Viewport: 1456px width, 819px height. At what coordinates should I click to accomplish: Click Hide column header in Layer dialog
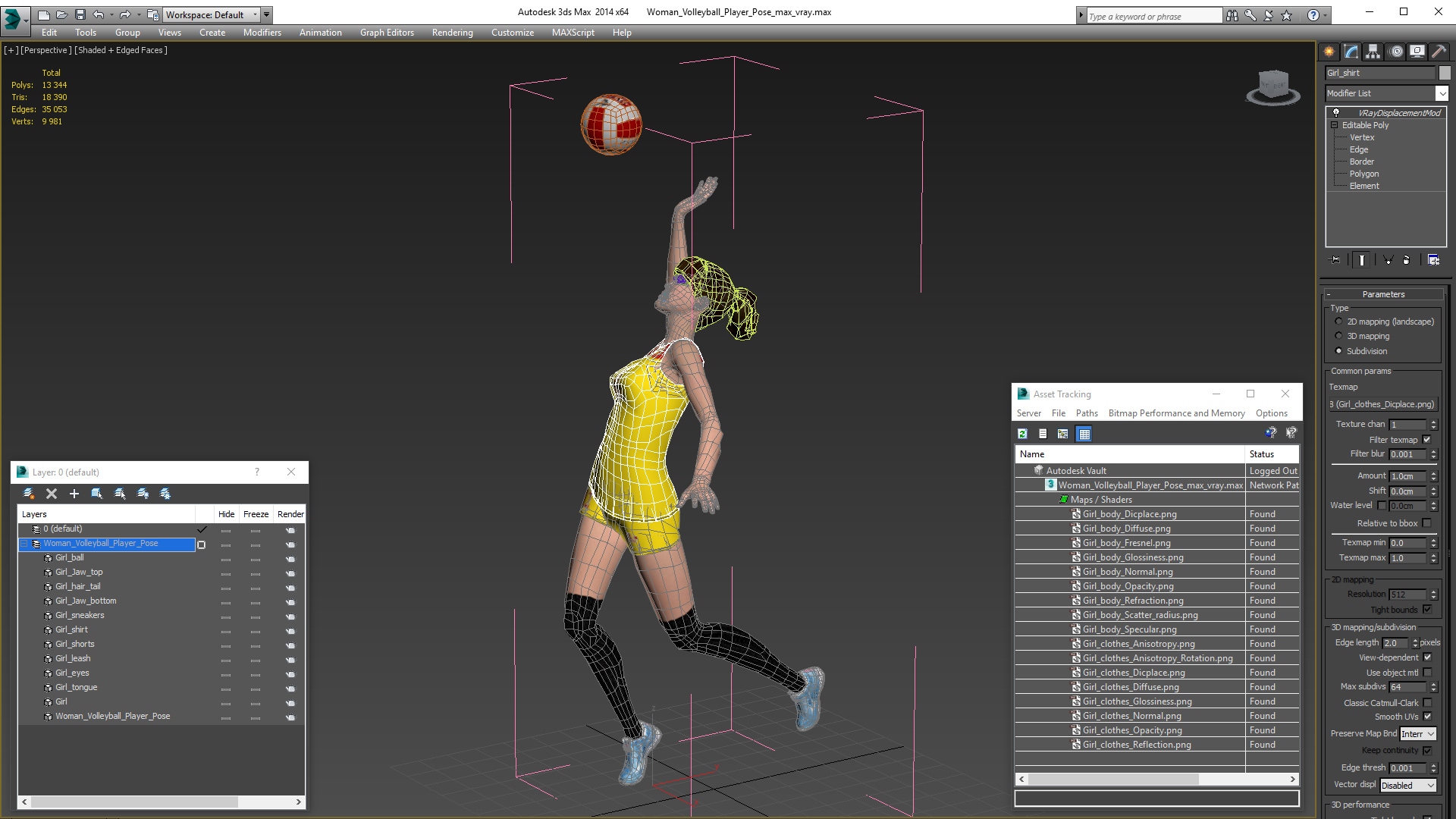click(227, 514)
